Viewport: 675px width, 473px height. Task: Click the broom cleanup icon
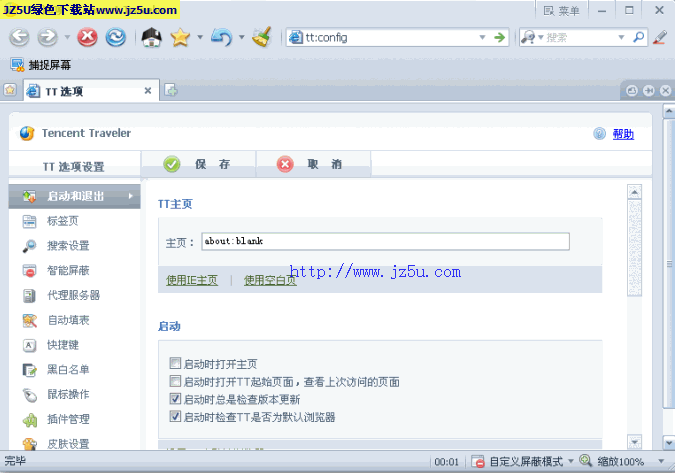[262, 37]
